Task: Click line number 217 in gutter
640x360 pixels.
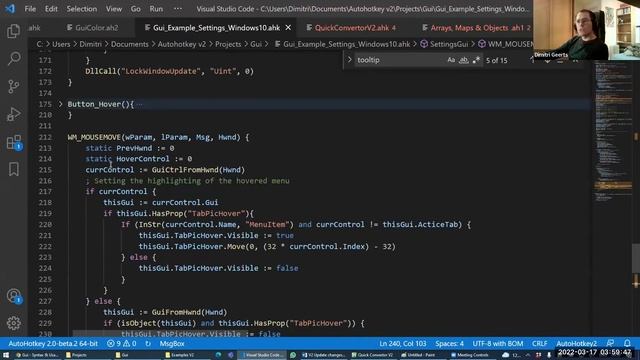Action: point(45,191)
